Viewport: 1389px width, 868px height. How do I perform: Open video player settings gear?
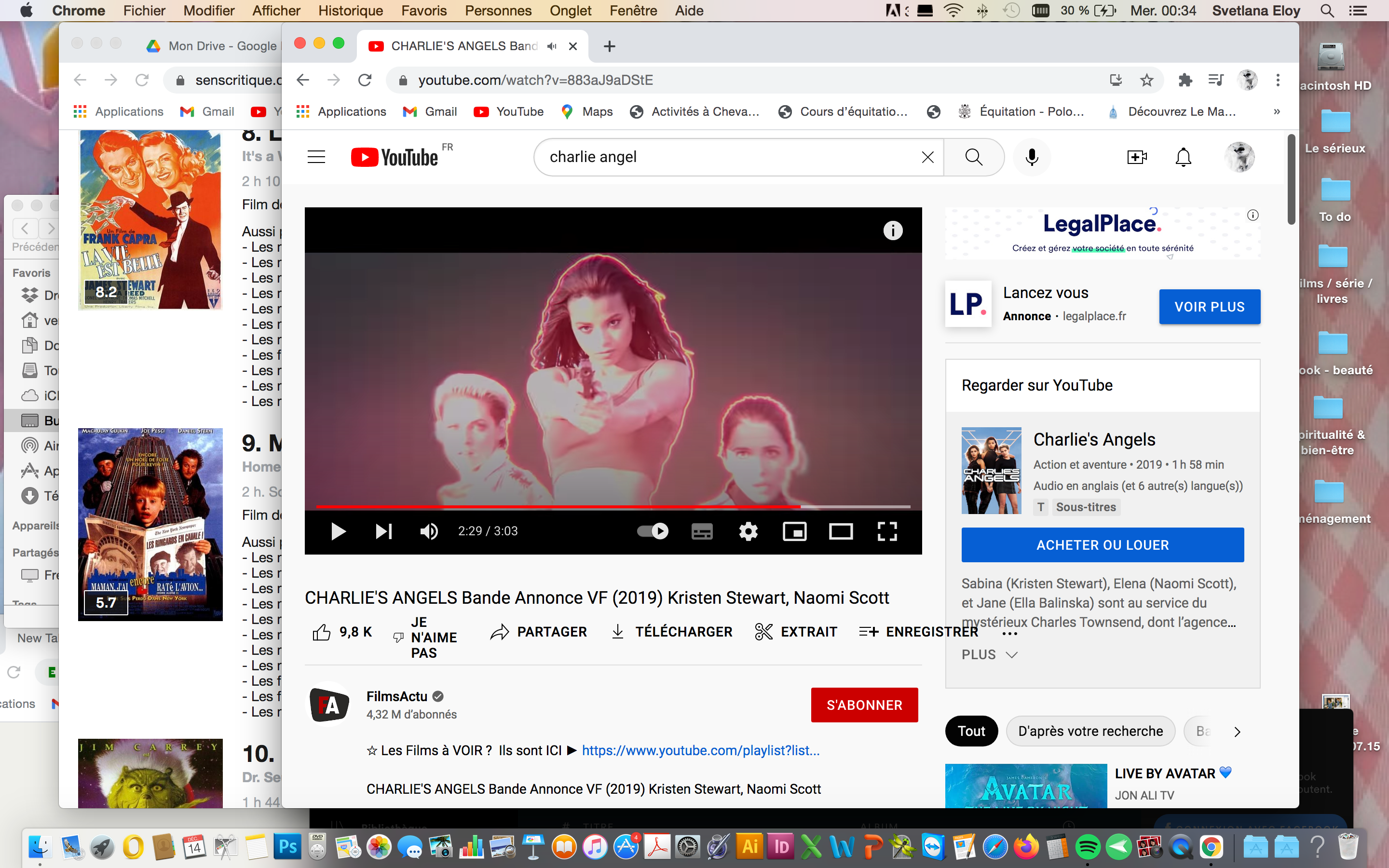[x=749, y=531]
